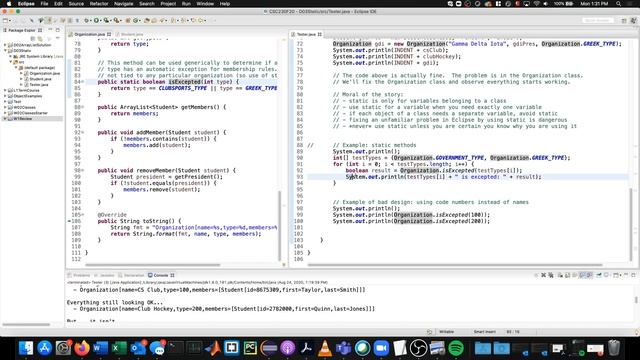Expand the ObjectExamples project
The width and height of the screenshot is (640, 360).
point(5,96)
